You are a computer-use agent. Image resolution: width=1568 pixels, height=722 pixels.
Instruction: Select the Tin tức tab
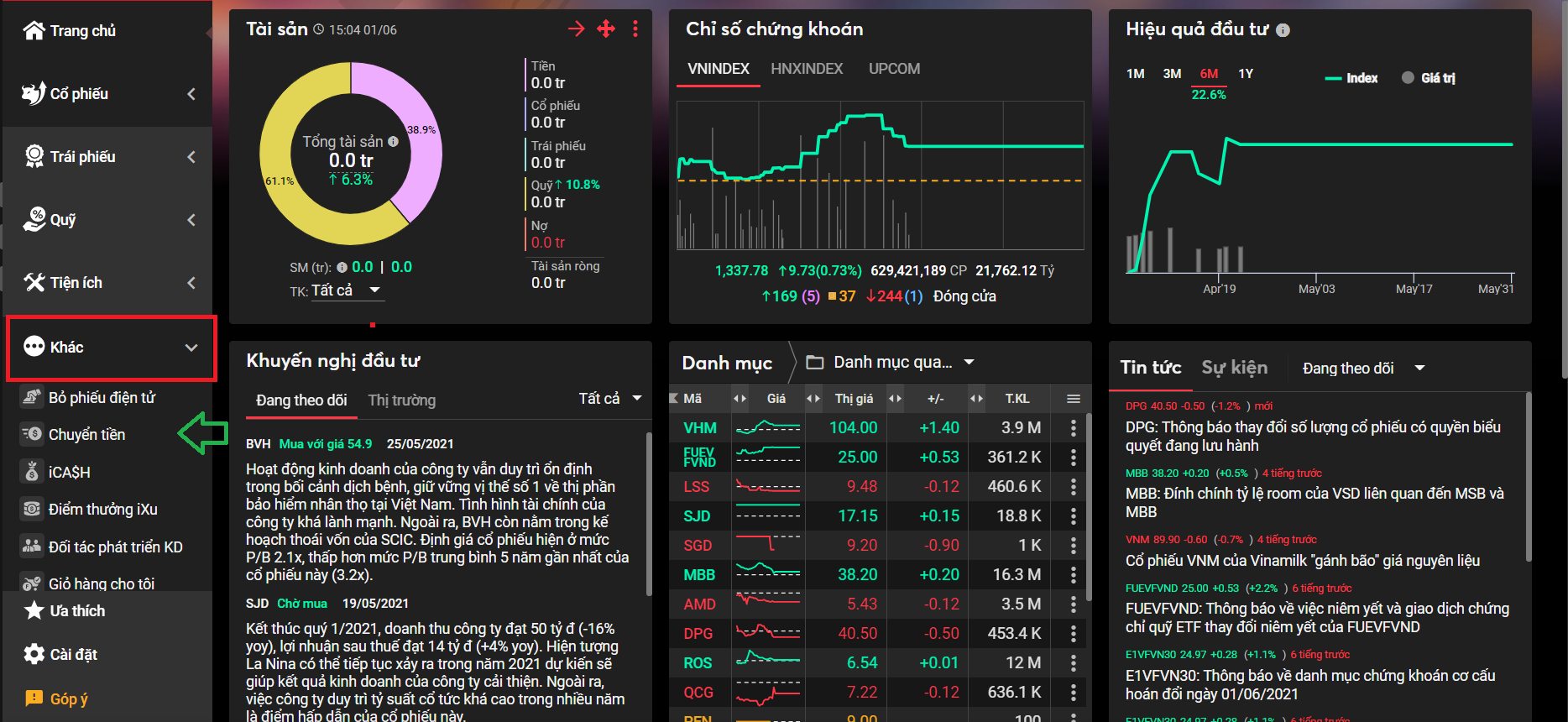click(1150, 368)
